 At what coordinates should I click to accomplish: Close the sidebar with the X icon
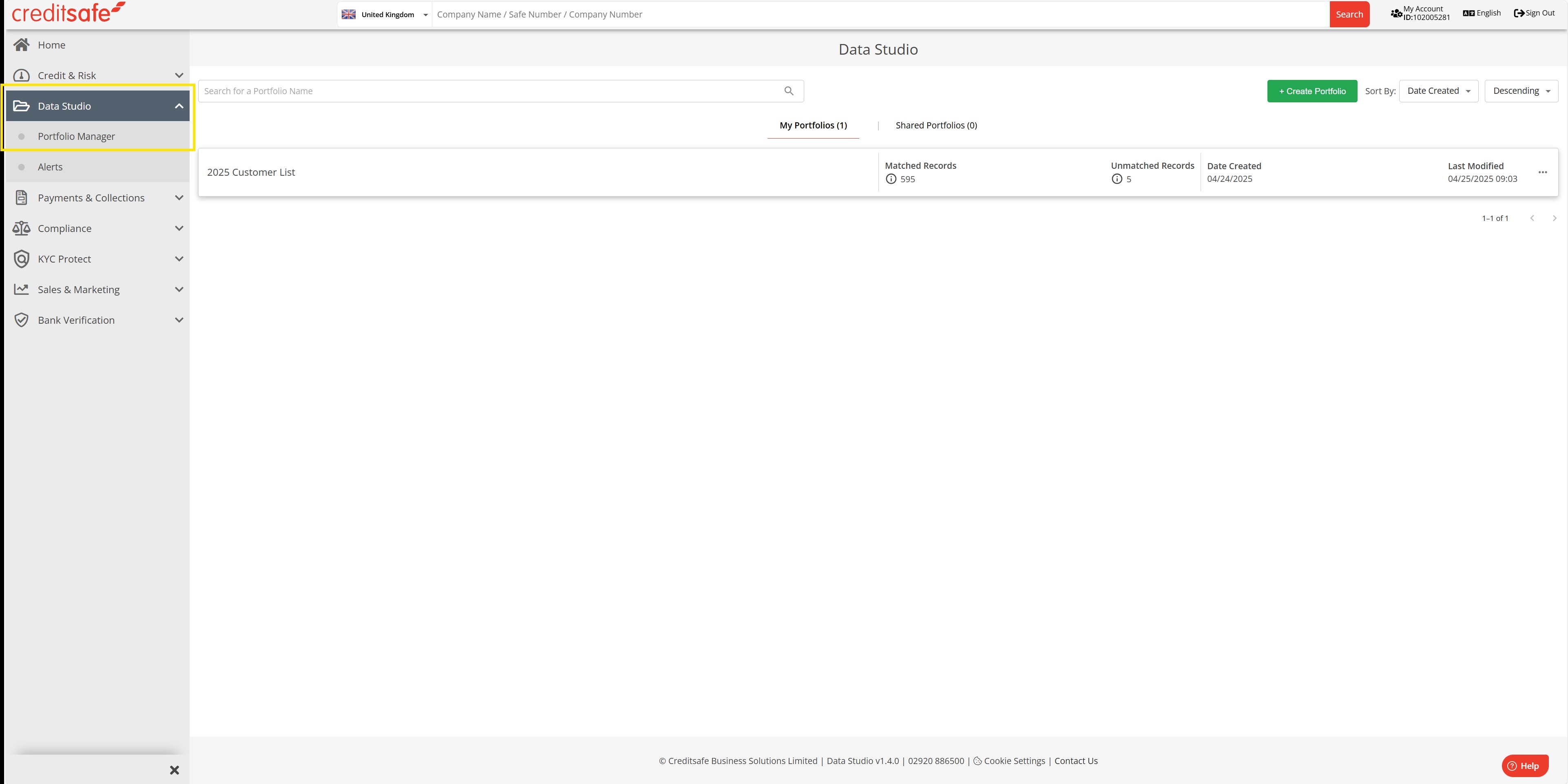(x=175, y=770)
